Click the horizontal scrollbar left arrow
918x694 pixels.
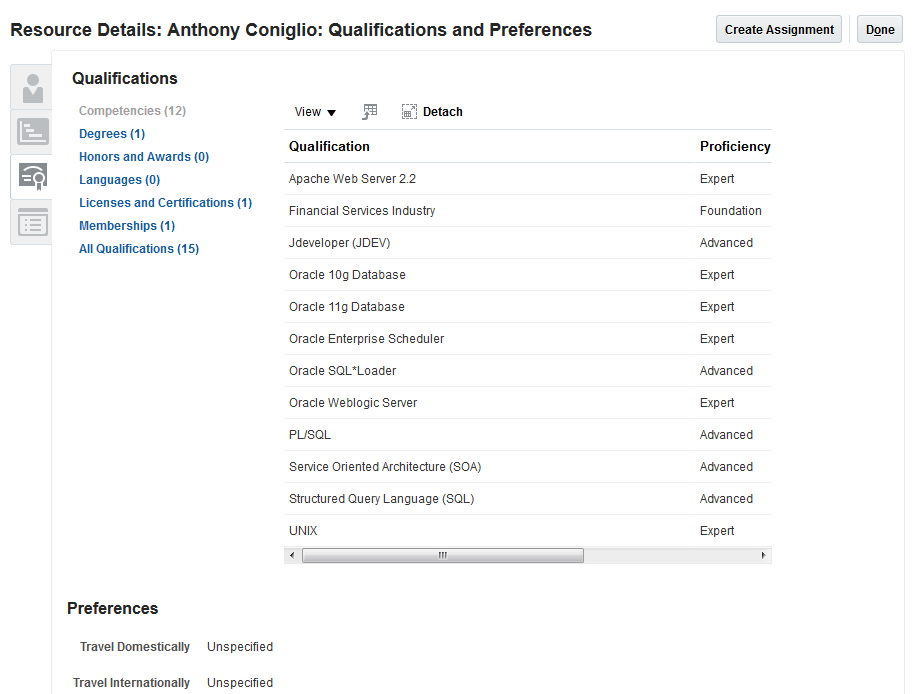click(292, 555)
